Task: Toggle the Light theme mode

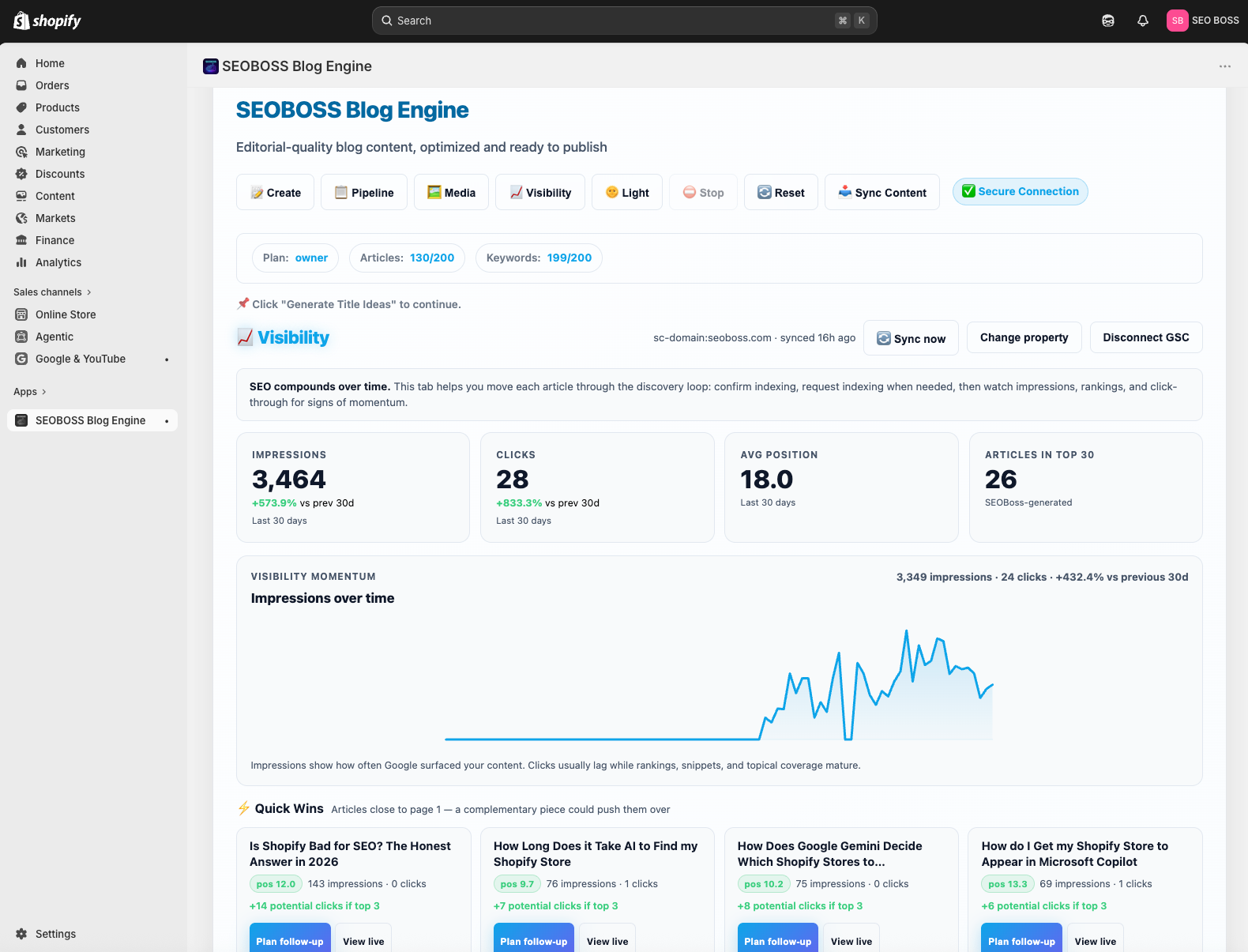Action: [627, 192]
